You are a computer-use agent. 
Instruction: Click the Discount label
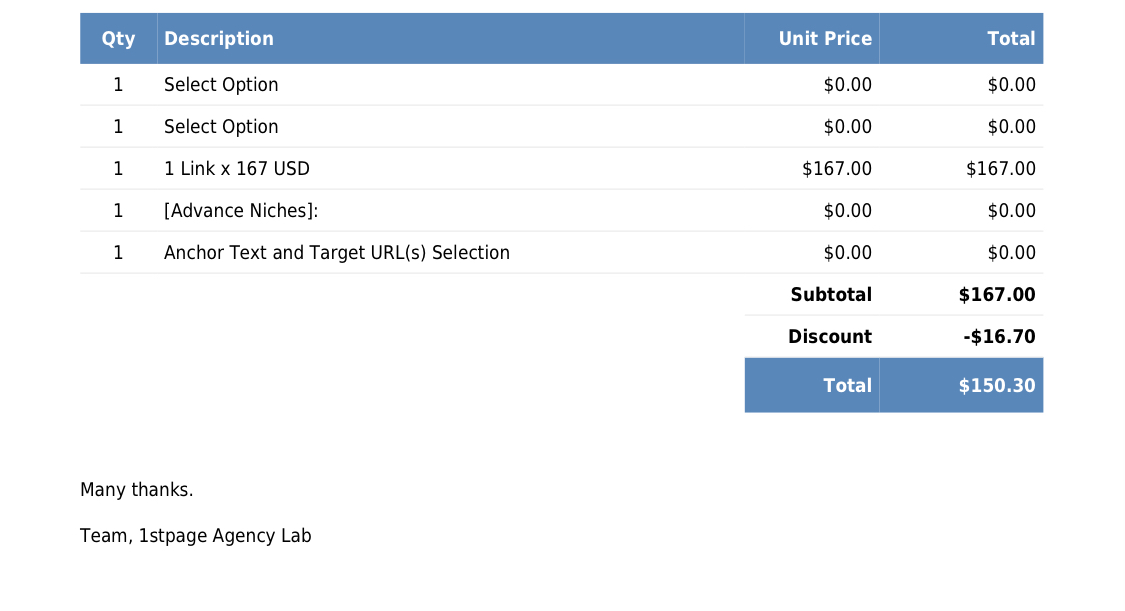tap(830, 337)
